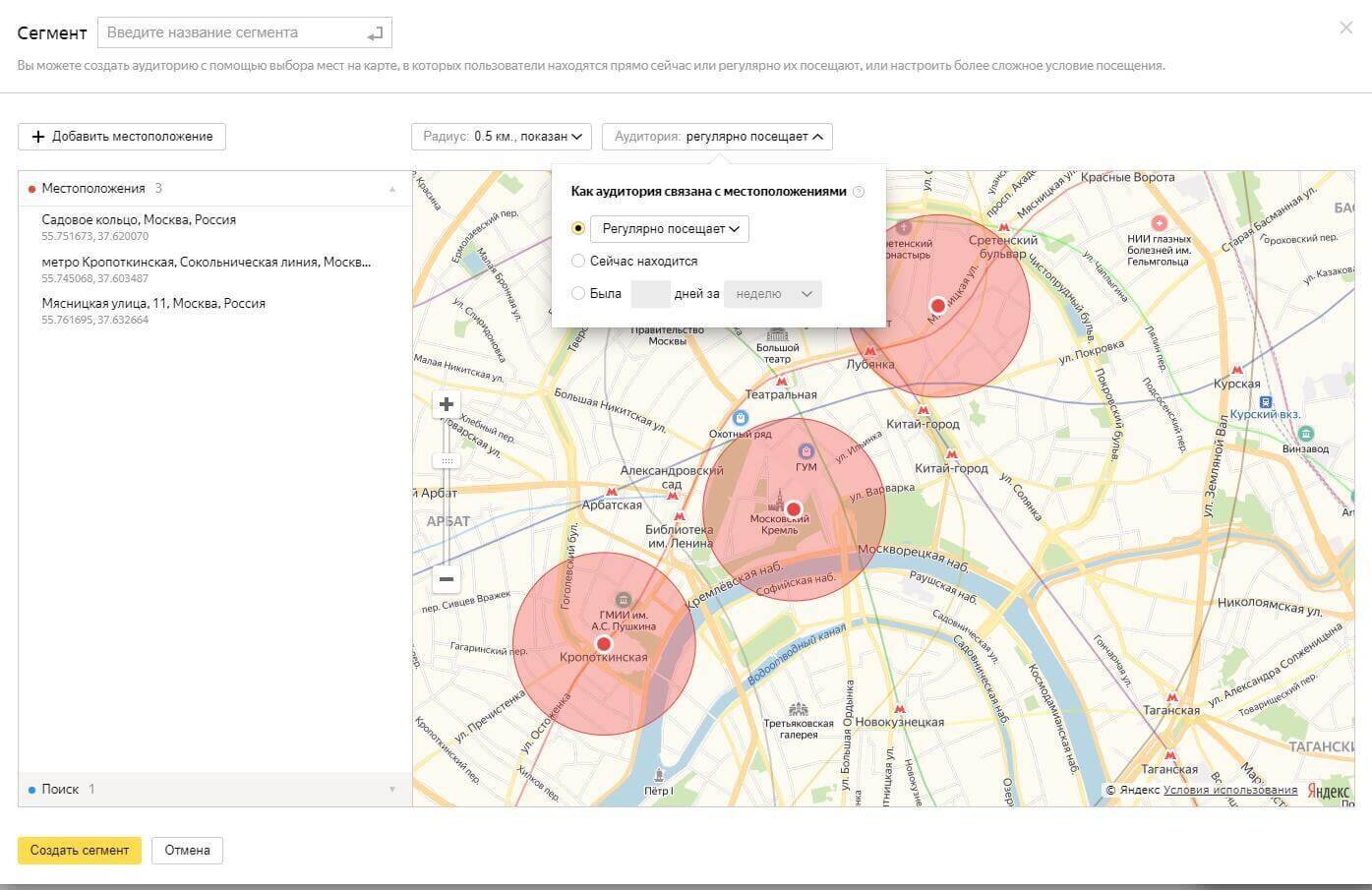
Task: Click the Курский вокзал station icon
Action: (1266, 401)
